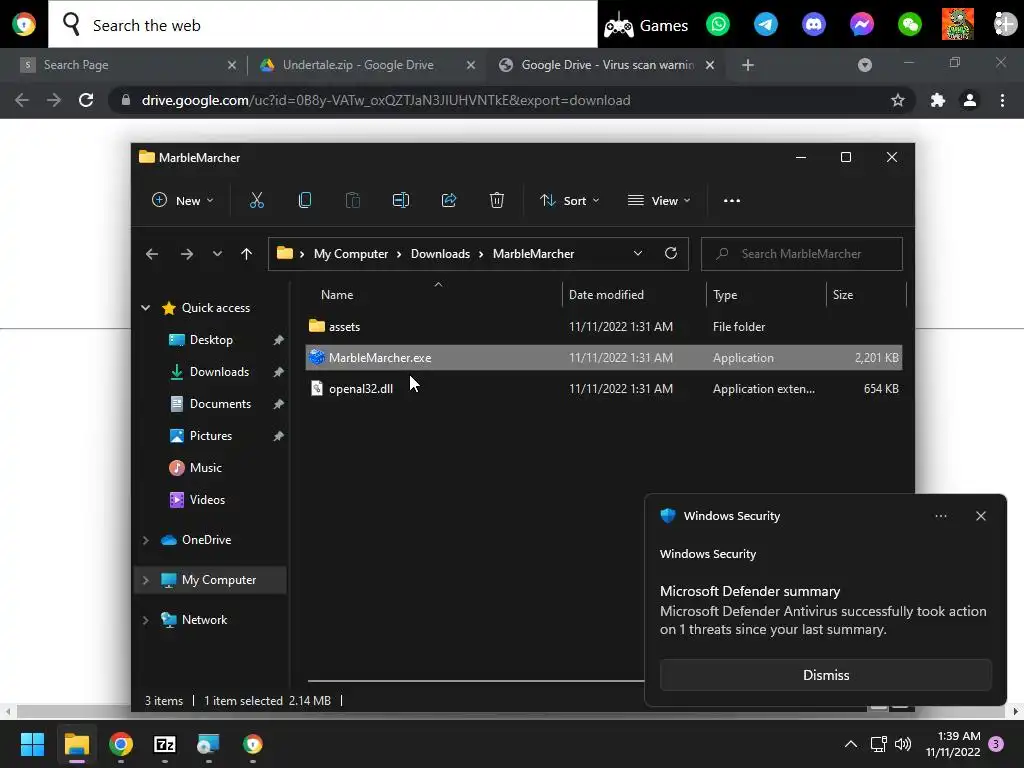Open WhatsApp shortcut in browser top bar
This screenshot has width=1024, height=768.
click(x=718, y=25)
